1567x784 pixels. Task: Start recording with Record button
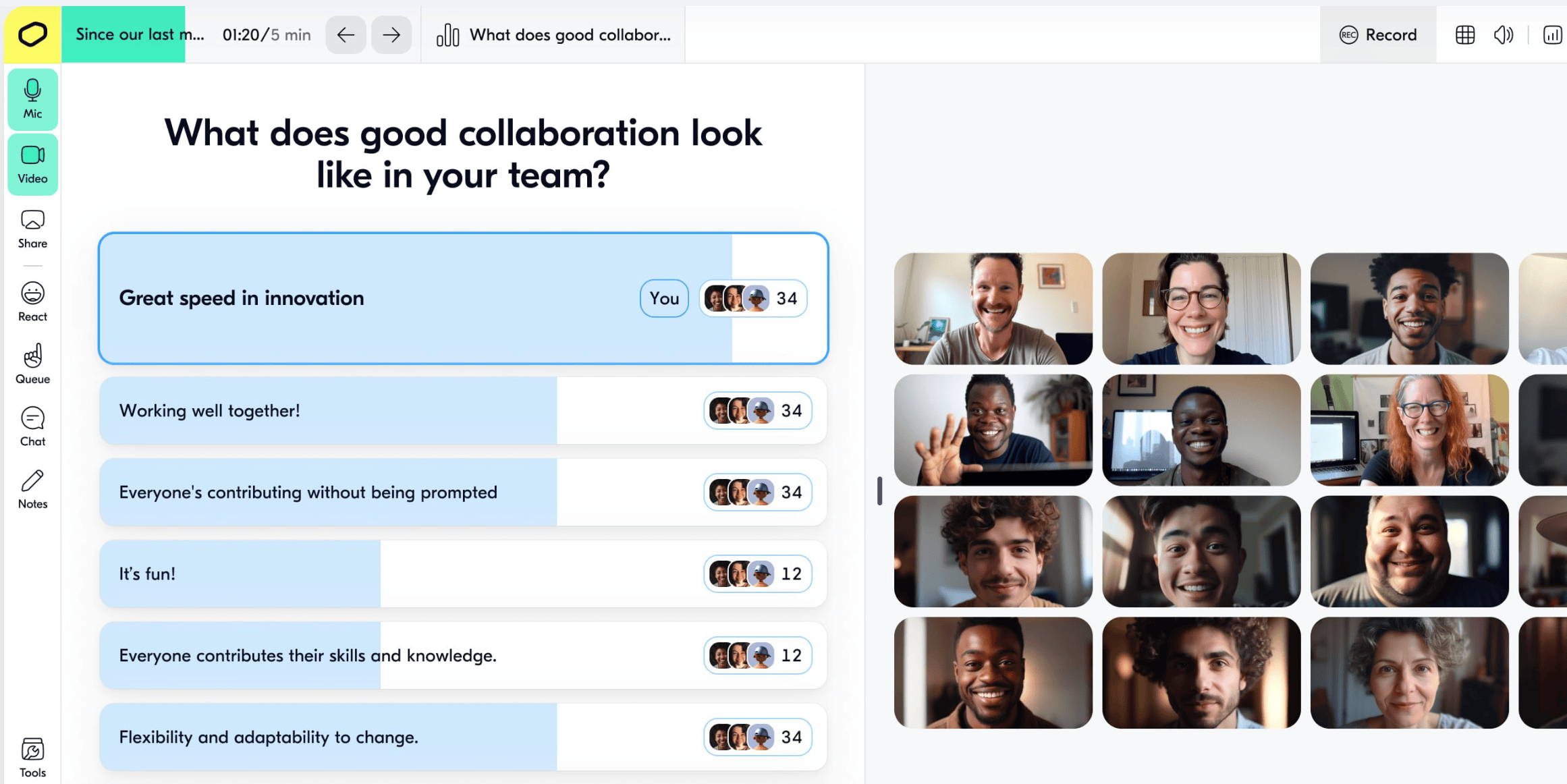click(x=1378, y=34)
